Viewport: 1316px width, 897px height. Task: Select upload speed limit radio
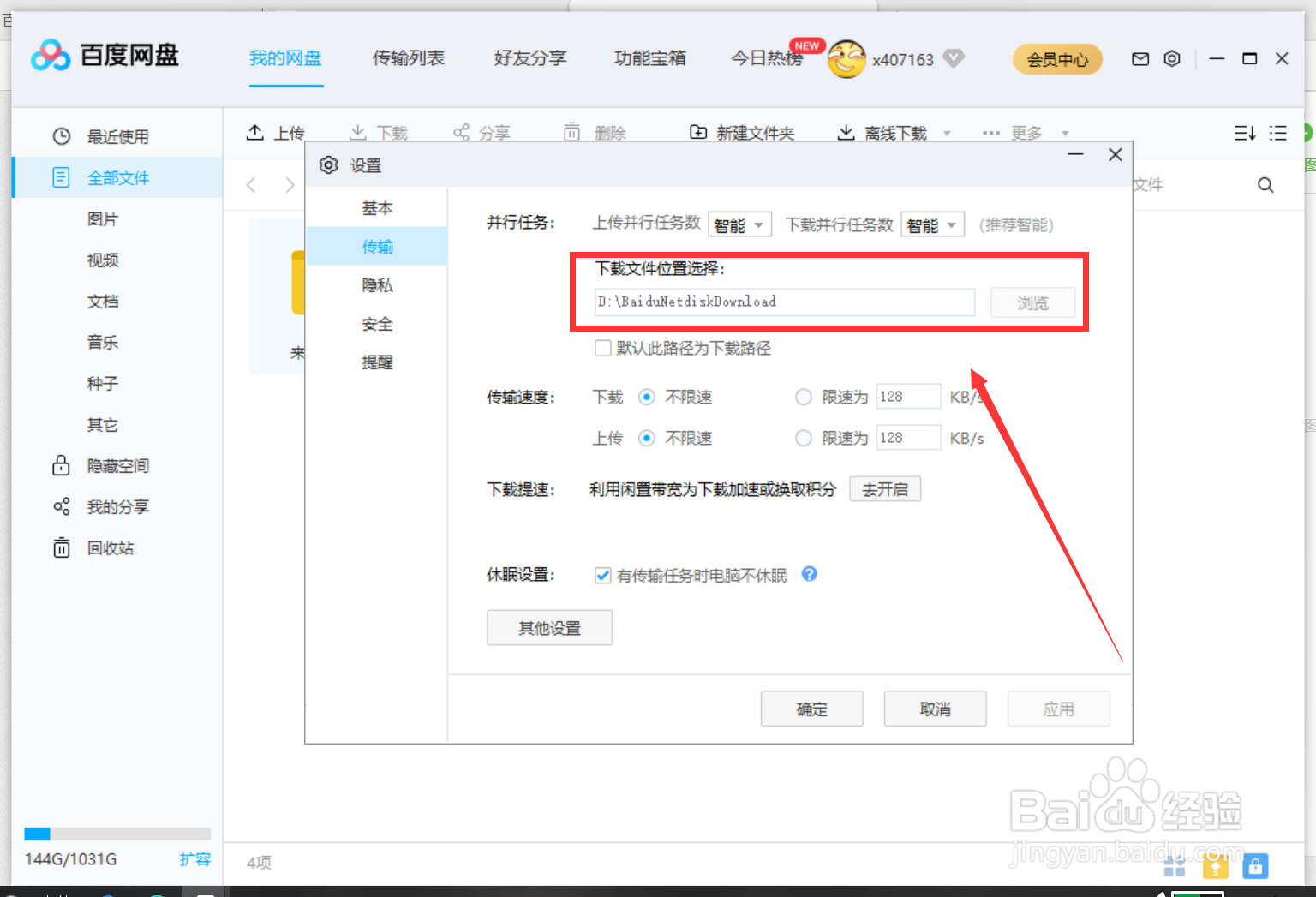pyautogui.click(x=804, y=438)
